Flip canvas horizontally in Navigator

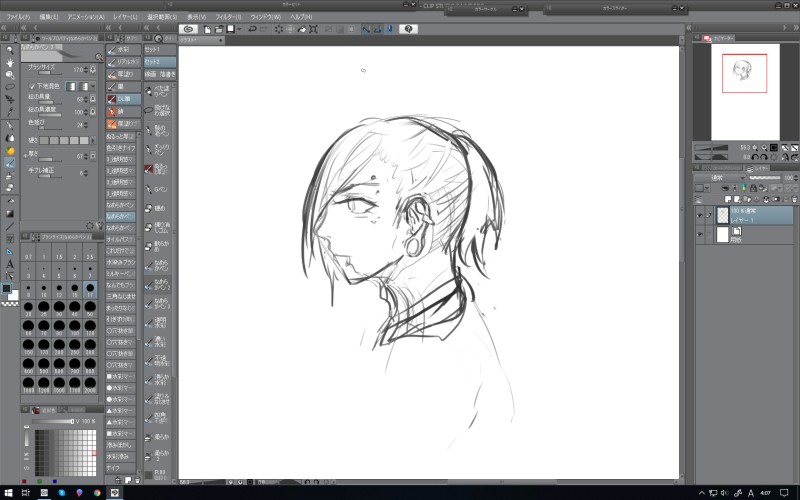coord(786,157)
